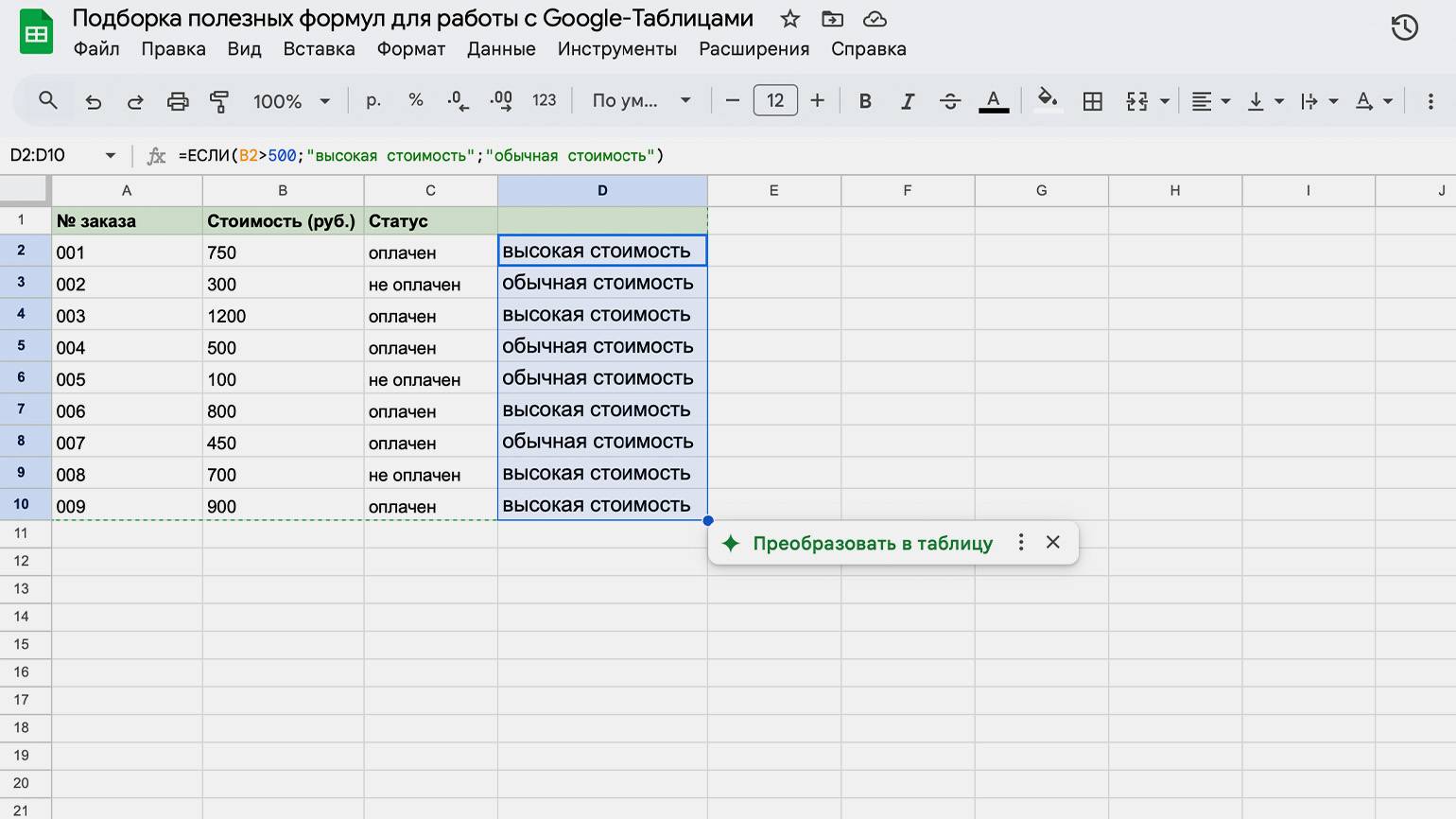Select order number cell 007
This screenshot has height=819, width=1456.
(x=127, y=442)
